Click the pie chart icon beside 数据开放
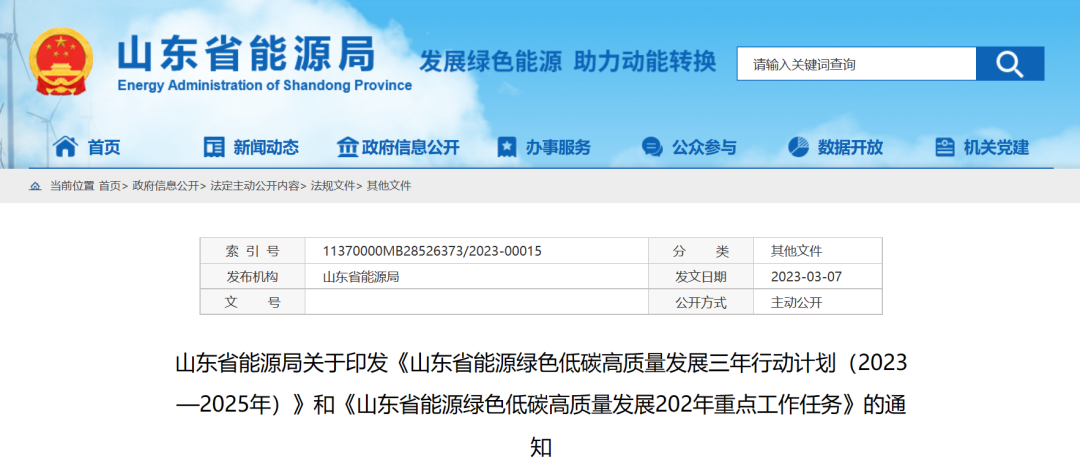The height and width of the screenshot is (463, 1080). [x=798, y=147]
